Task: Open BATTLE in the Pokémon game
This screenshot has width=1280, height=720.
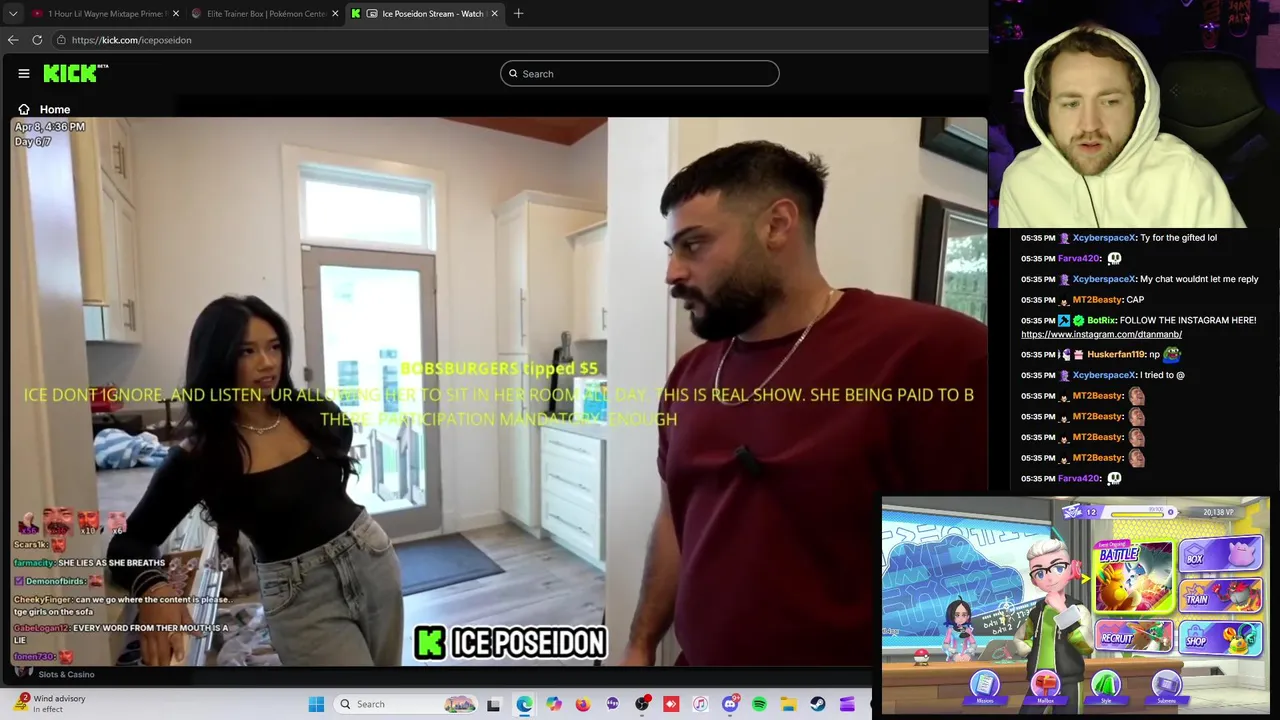Action: point(1134,578)
